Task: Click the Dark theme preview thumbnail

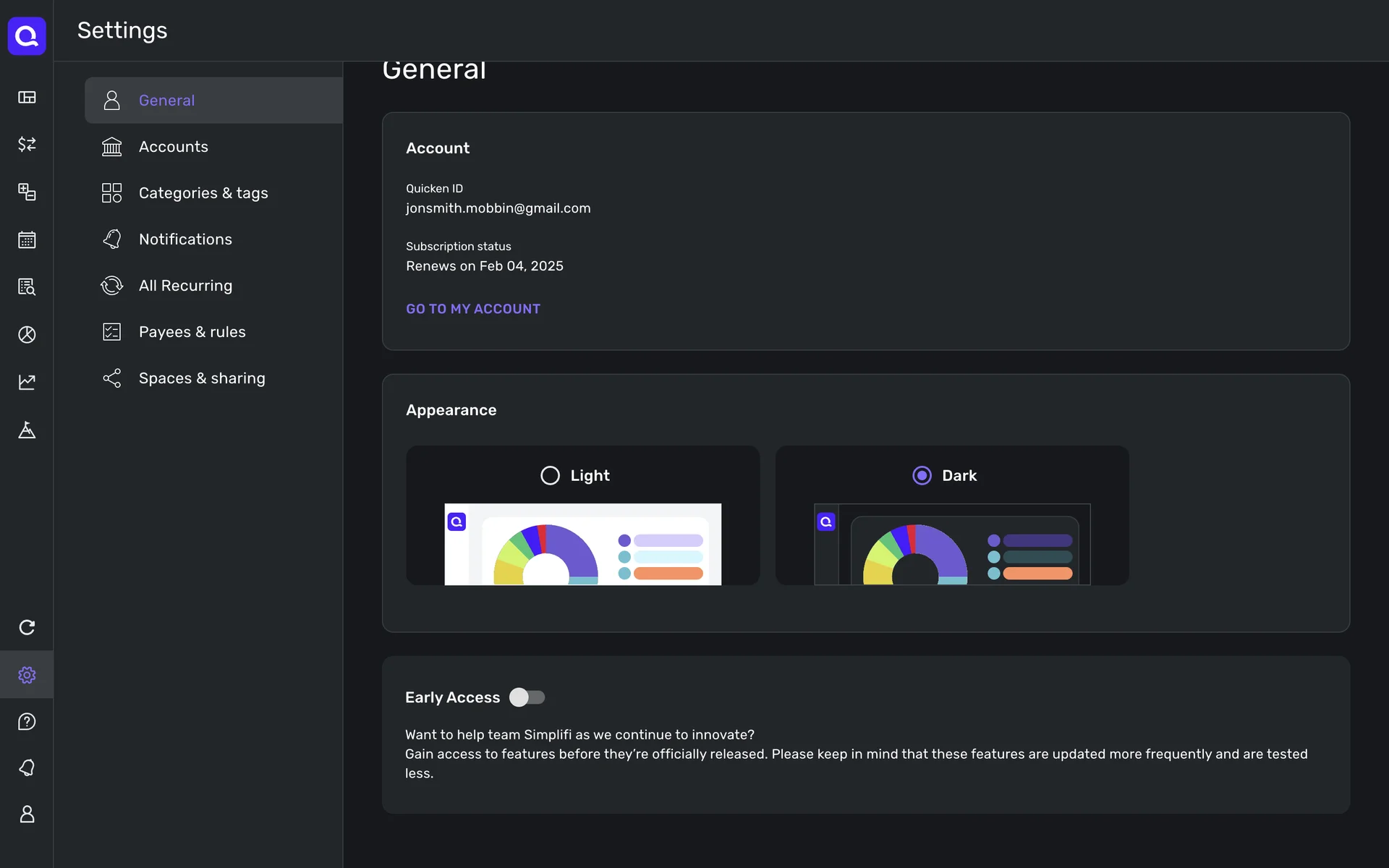Action: [x=951, y=544]
